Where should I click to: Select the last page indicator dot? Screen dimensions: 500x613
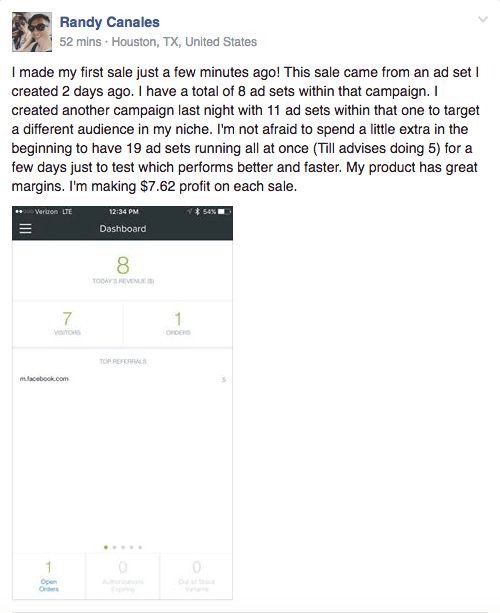[x=140, y=547]
